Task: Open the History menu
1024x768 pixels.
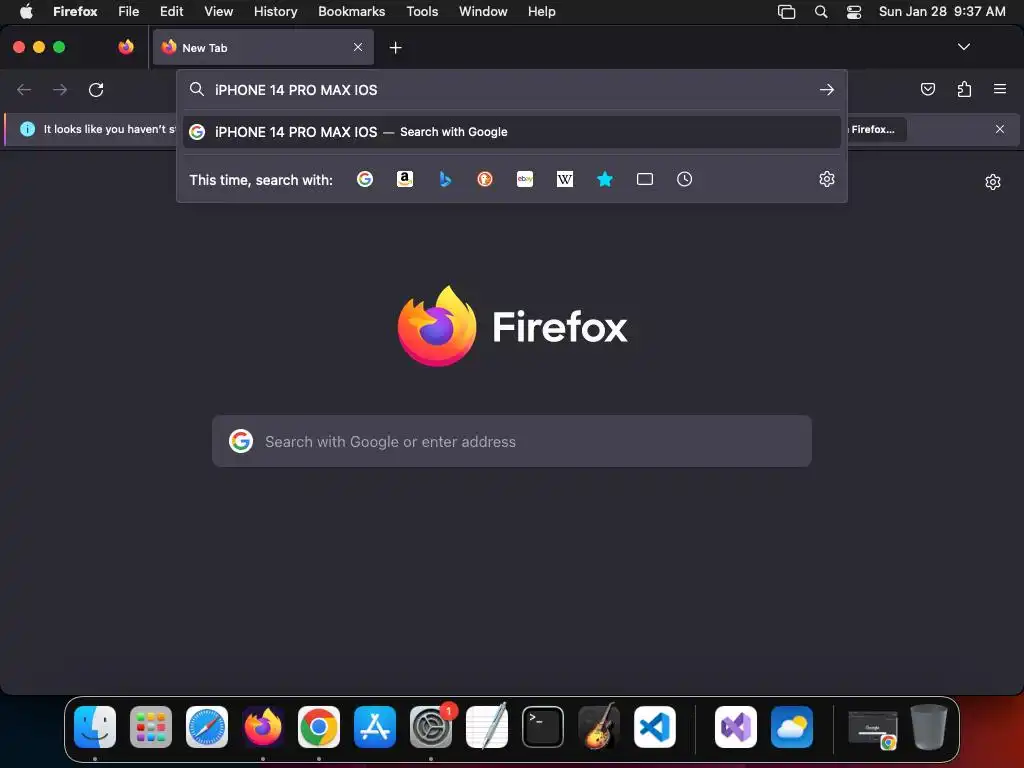Action: (x=276, y=11)
